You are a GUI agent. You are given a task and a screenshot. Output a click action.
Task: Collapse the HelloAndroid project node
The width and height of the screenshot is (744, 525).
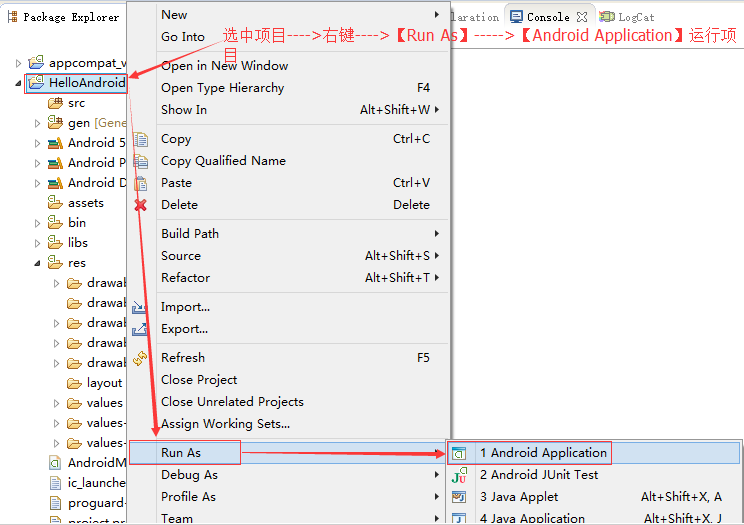(x=18, y=83)
